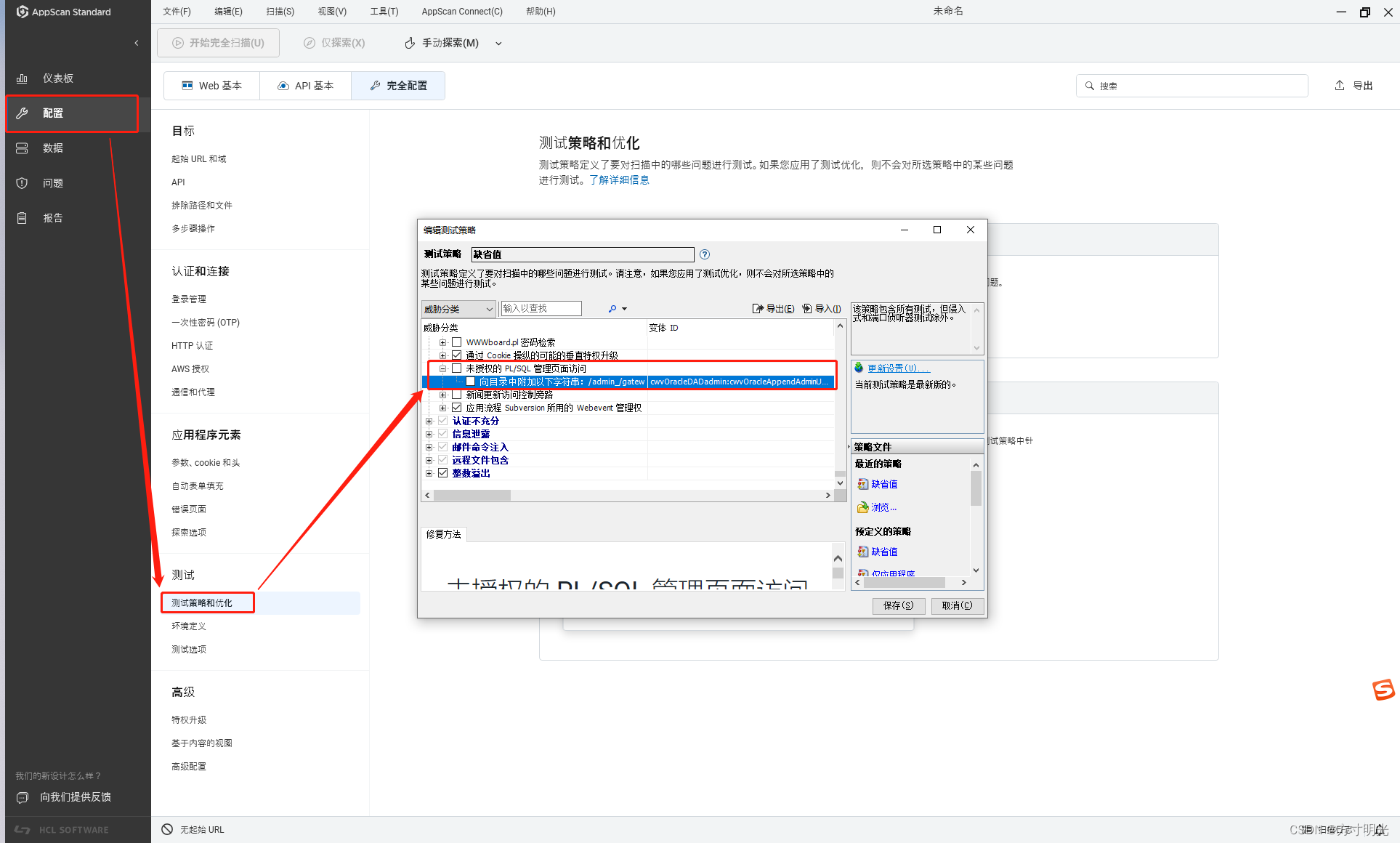Click the 无起始 URL status icon
The width and height of the screenshot is (1400, 843).
pos(167,829)
